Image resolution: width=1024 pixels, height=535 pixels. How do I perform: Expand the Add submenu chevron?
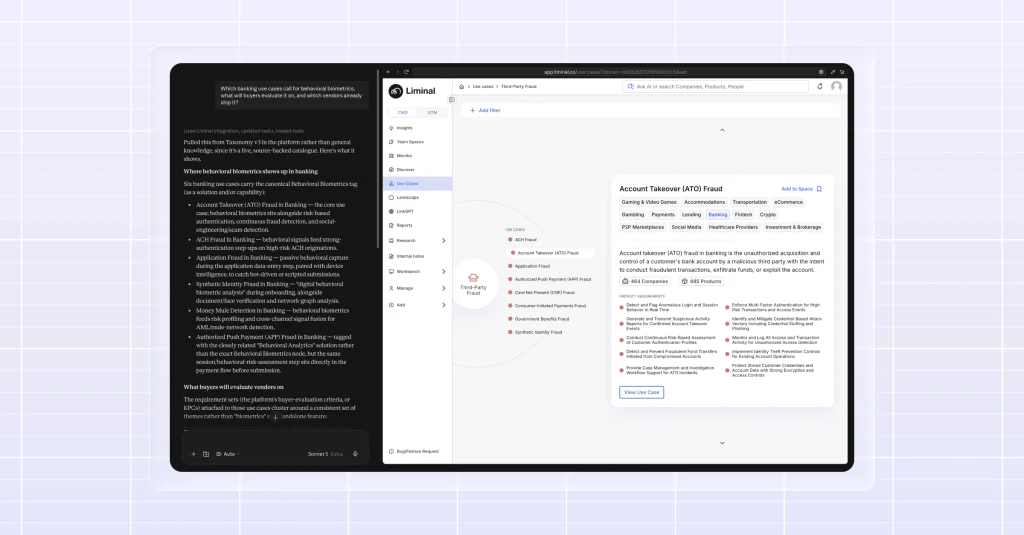coord(443,305)
